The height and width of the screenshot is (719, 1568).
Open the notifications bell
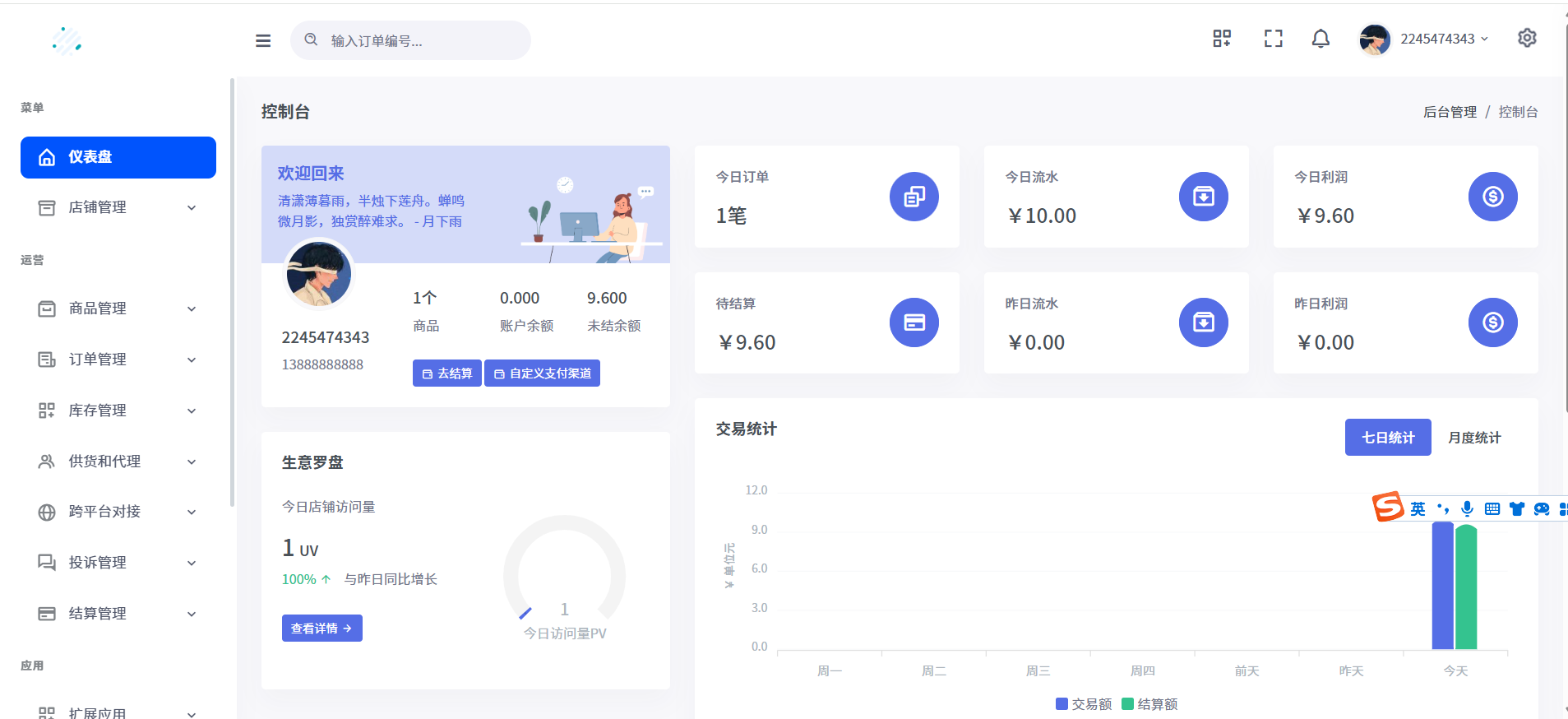[1321, 39]
